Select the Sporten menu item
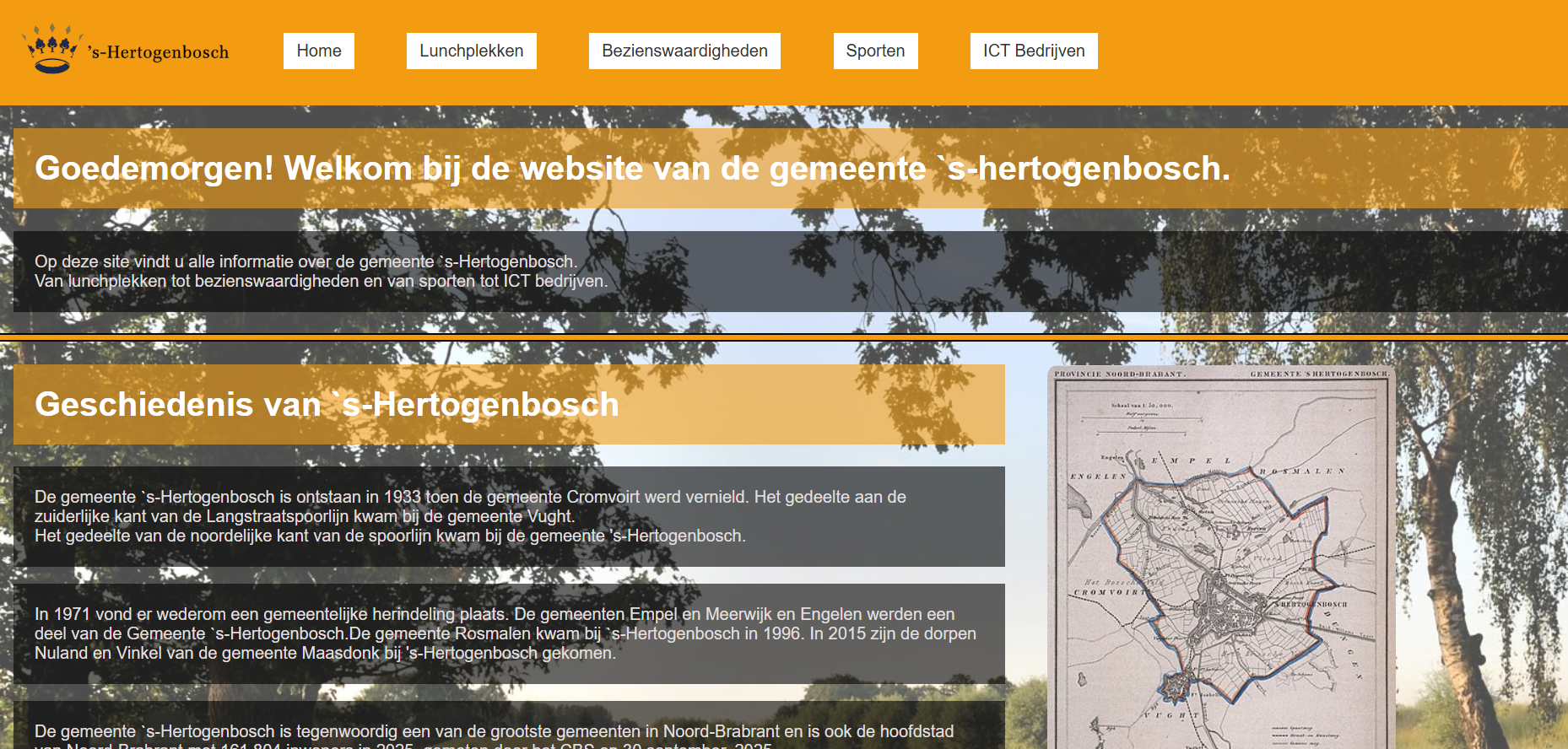This screenshot has width=1568, height=749. tap(875, 51)
